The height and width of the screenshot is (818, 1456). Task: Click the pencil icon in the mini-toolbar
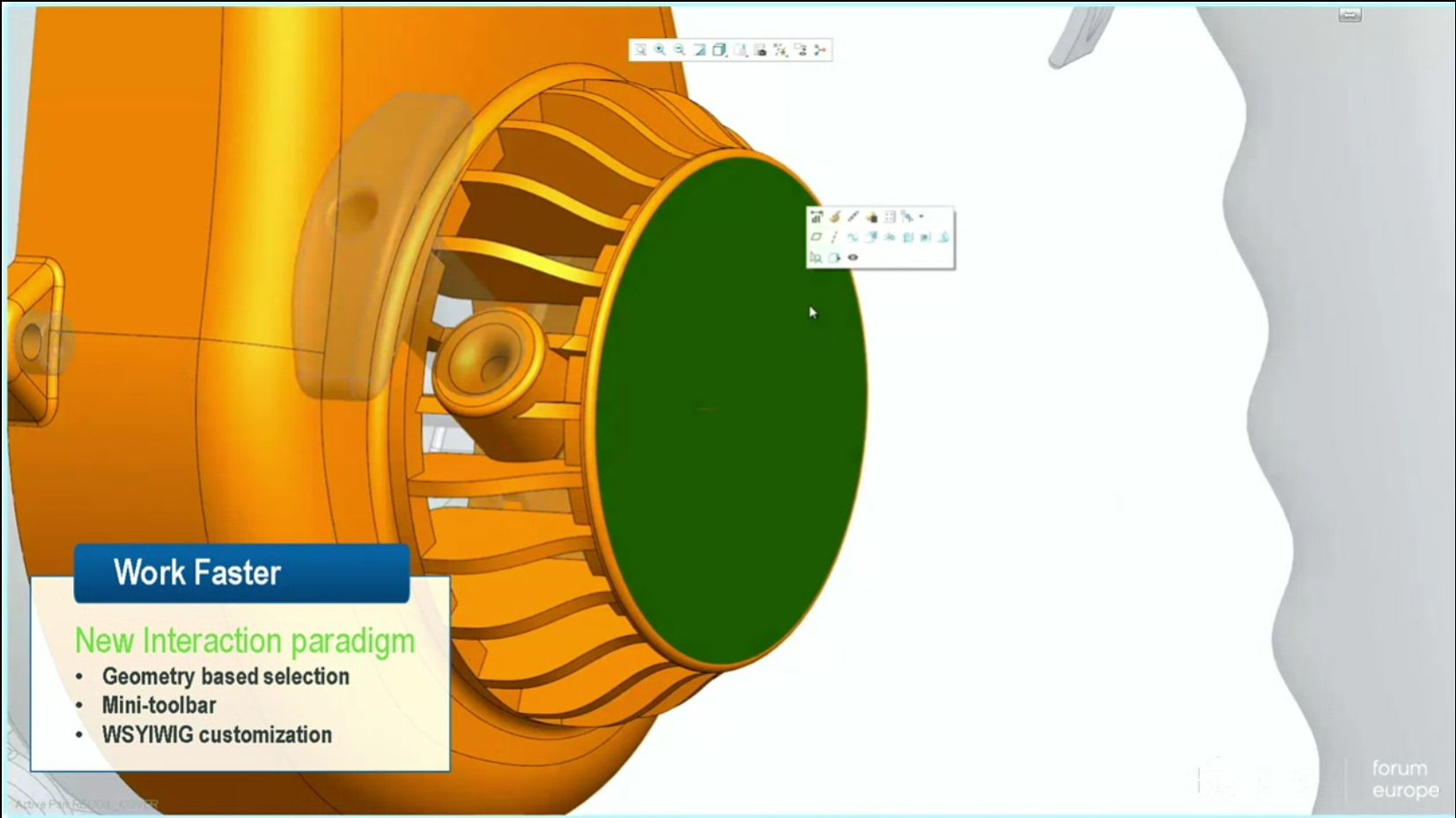coord(853,217)
